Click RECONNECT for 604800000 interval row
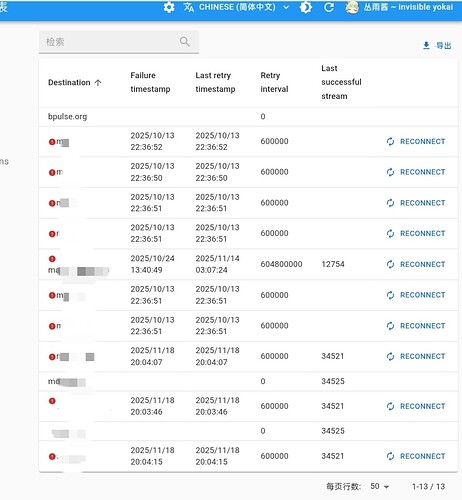Image resolution: width=462 pixels, height=500 pixels. 416,264
